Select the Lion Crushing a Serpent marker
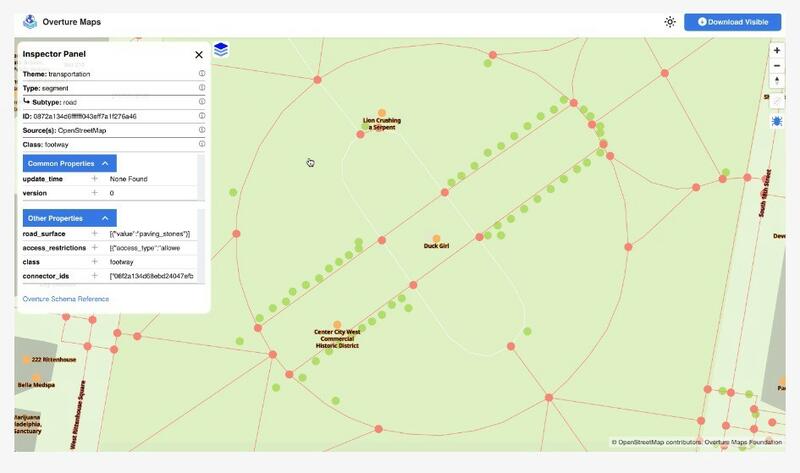This screenshot has width=800, height=473. coord(381,113)
